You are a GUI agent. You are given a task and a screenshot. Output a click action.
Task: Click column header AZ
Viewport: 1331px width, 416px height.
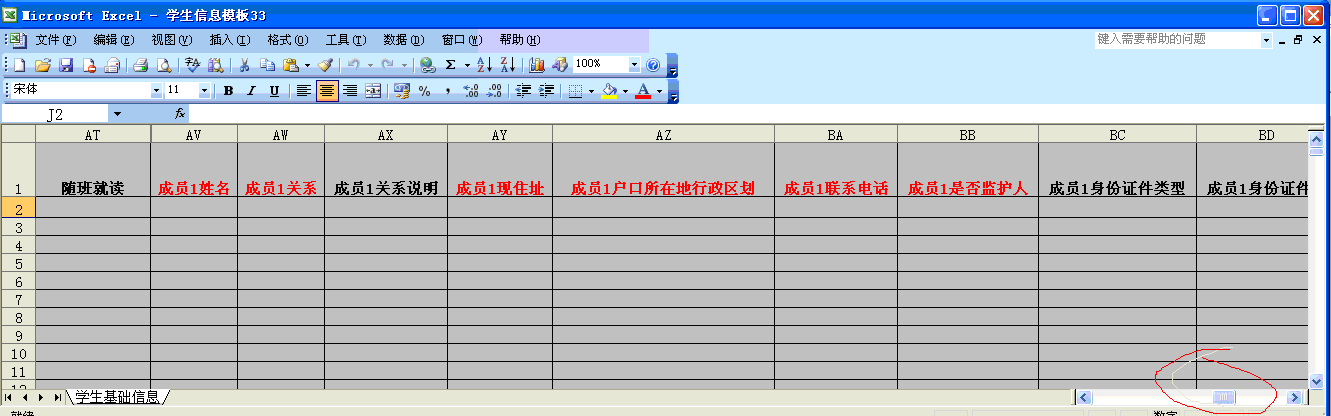(663, 134)
